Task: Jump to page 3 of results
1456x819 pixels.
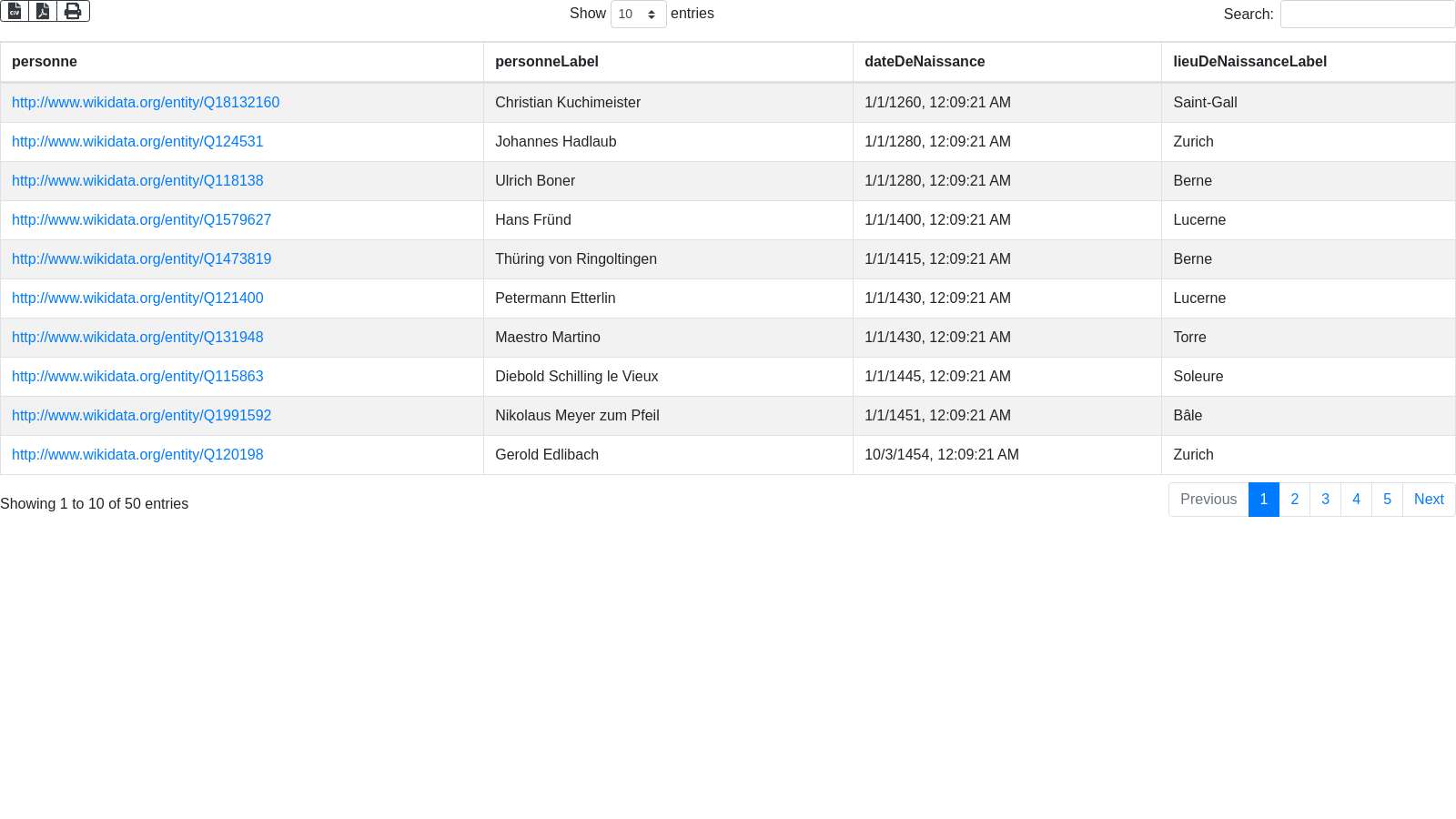Action: point(1325,500)
